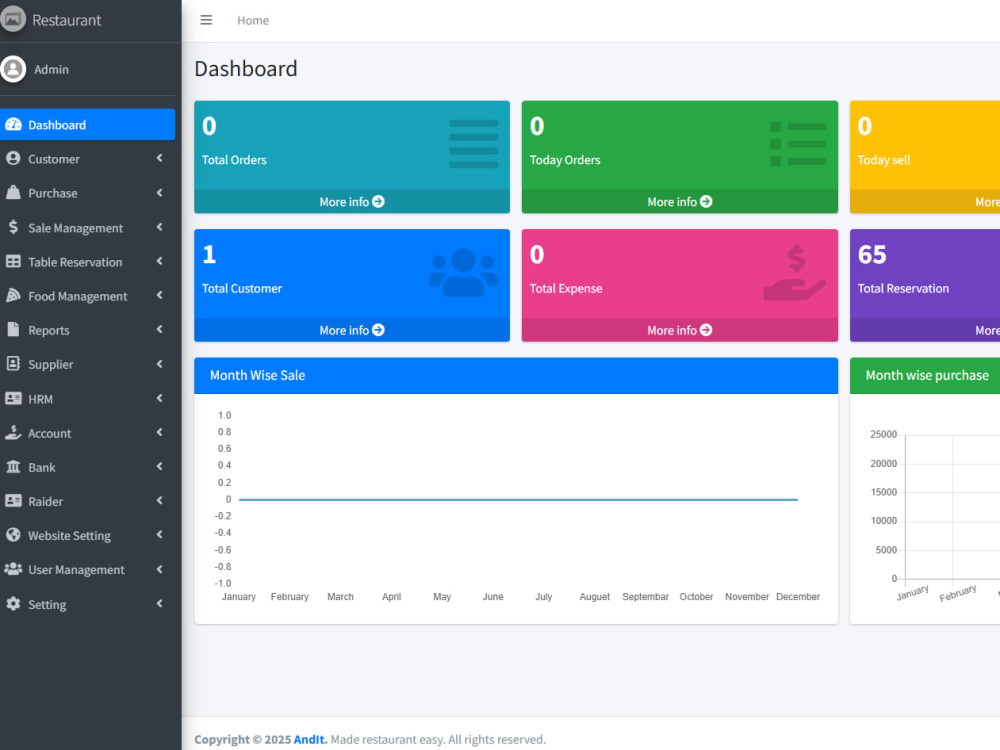Click the Purchase shopping bag icon
This screenshot has width=1000, height=750.
(x=13, y=192)
